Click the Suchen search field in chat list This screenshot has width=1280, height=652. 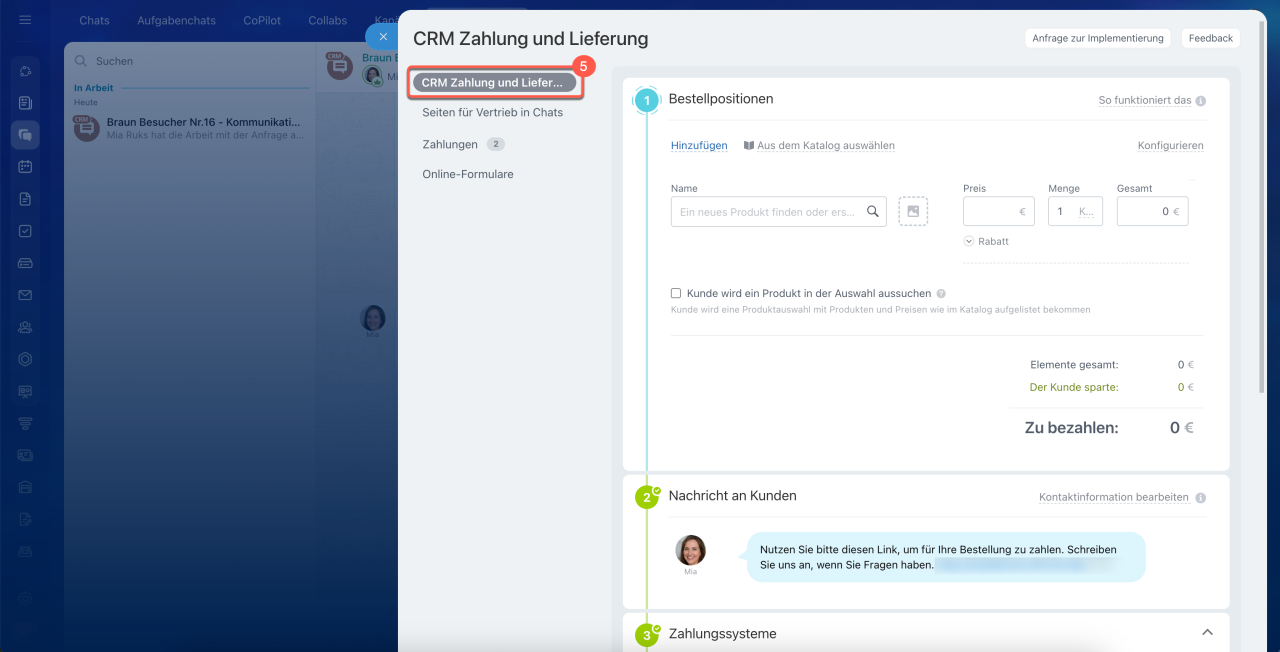pos(190,61)
